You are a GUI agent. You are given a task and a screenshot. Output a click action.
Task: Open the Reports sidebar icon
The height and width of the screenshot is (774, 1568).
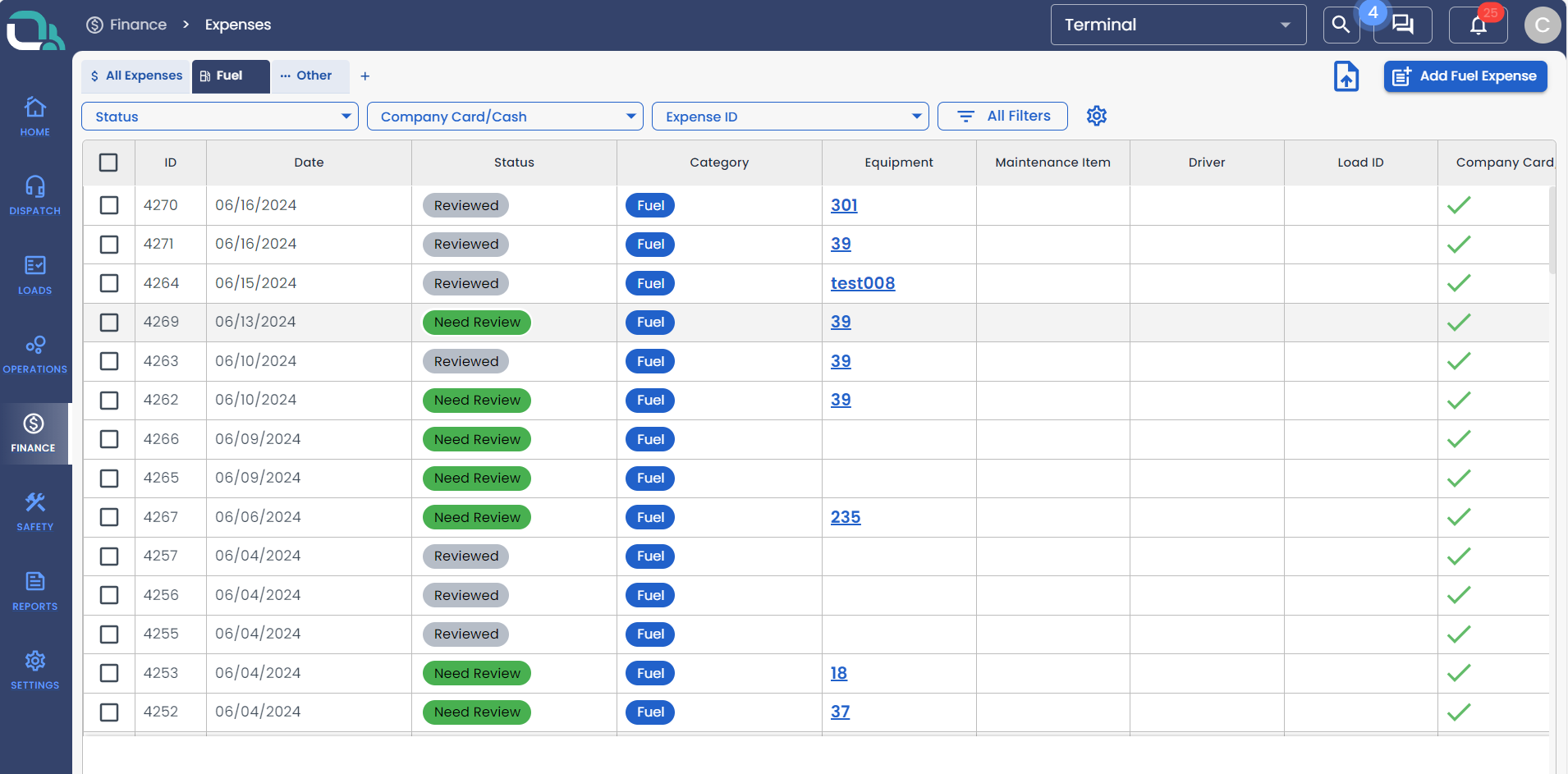tap(35, 589)
